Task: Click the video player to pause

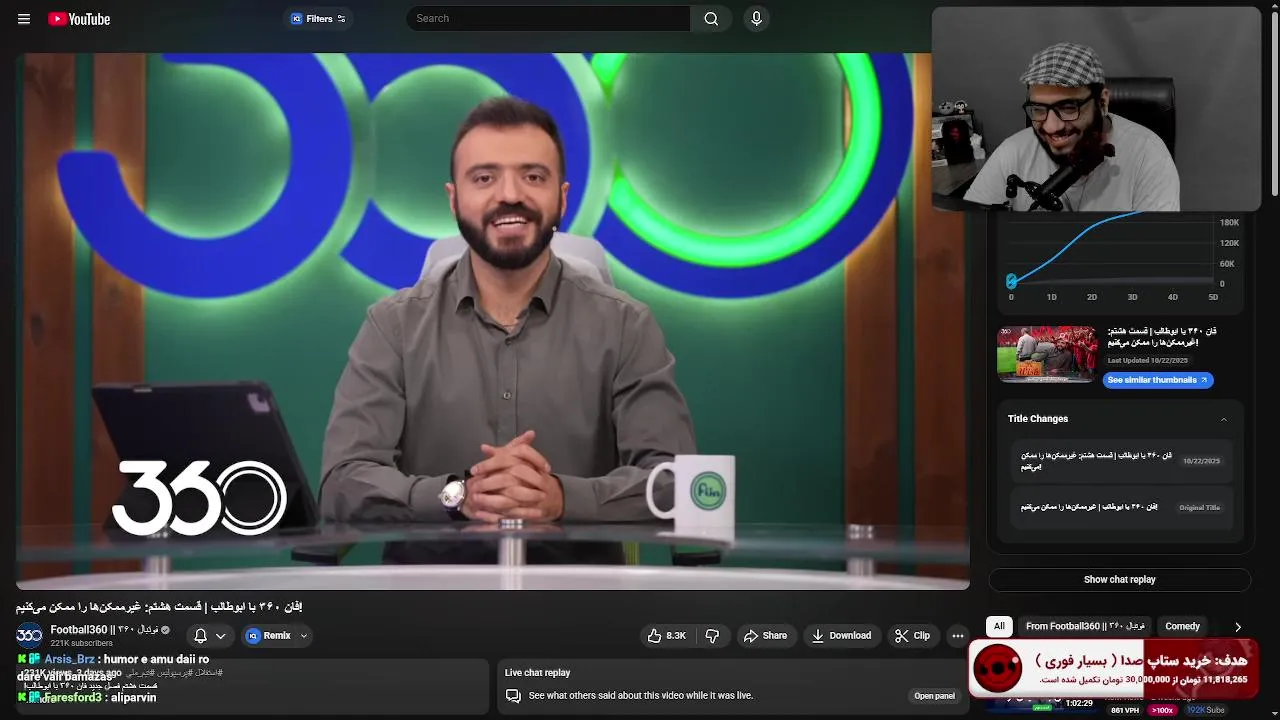Action: point(492,320)
